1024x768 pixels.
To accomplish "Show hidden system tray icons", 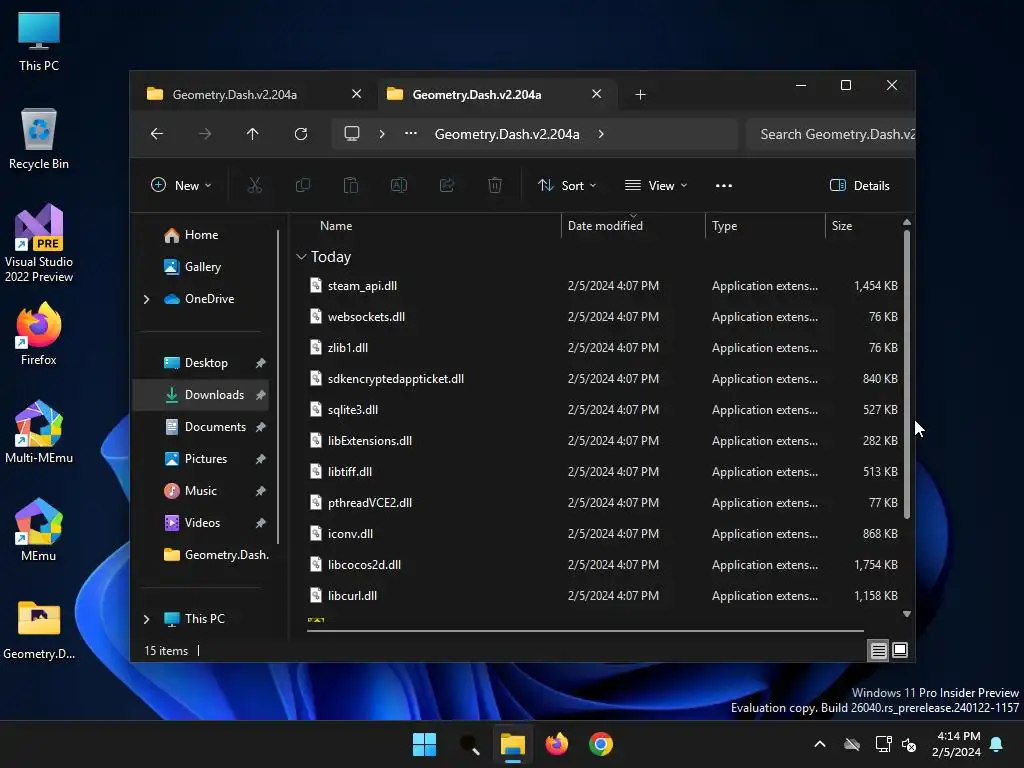I will click(820, 744).
